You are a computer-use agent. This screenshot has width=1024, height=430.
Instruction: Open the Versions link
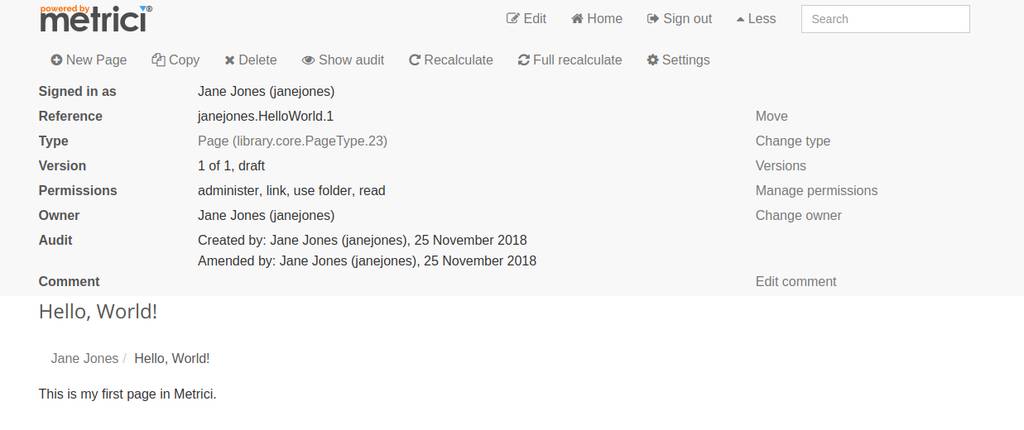pos(780,166)
